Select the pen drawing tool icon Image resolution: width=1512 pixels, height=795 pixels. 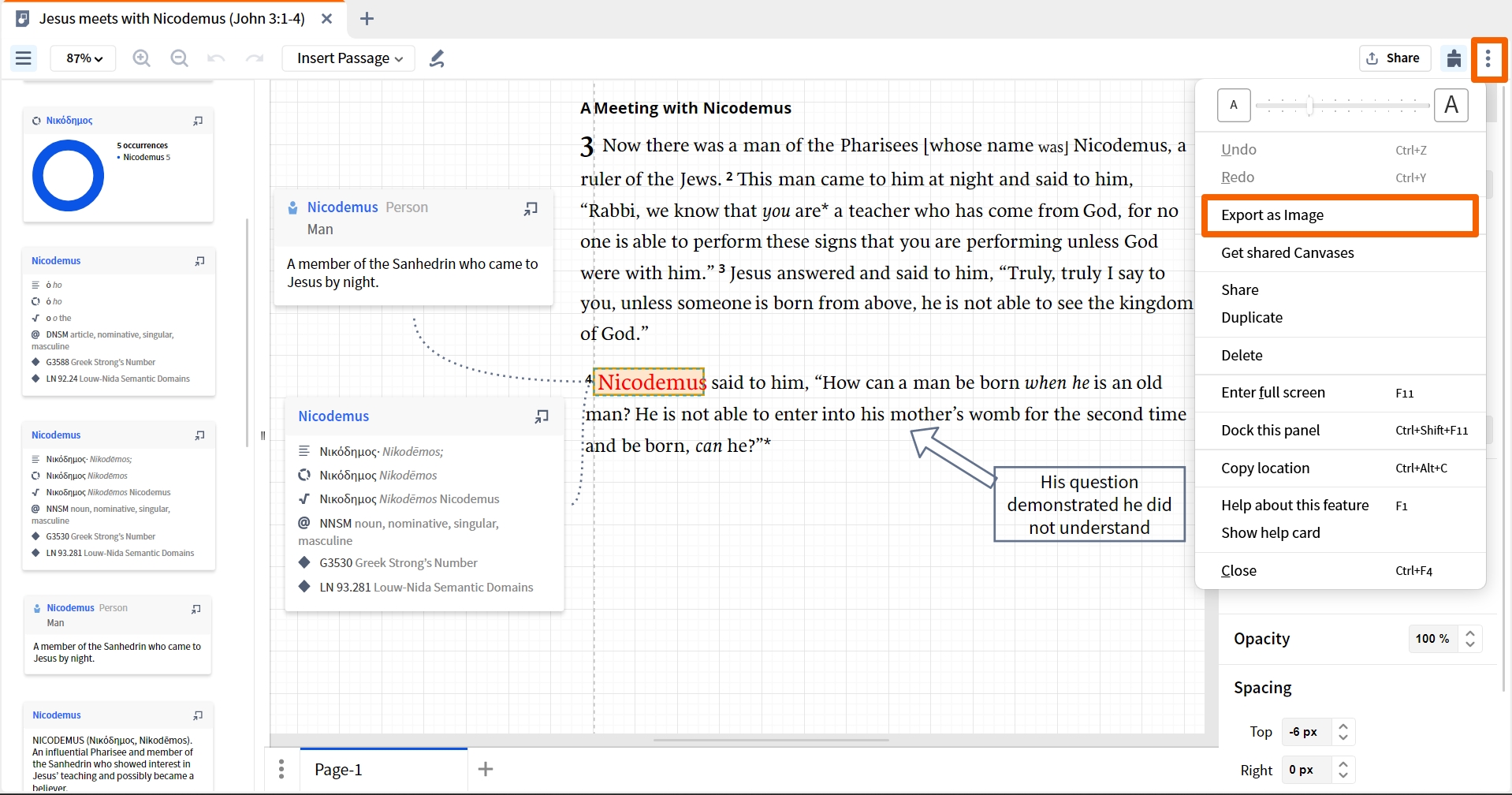click(x=437, y=58)
